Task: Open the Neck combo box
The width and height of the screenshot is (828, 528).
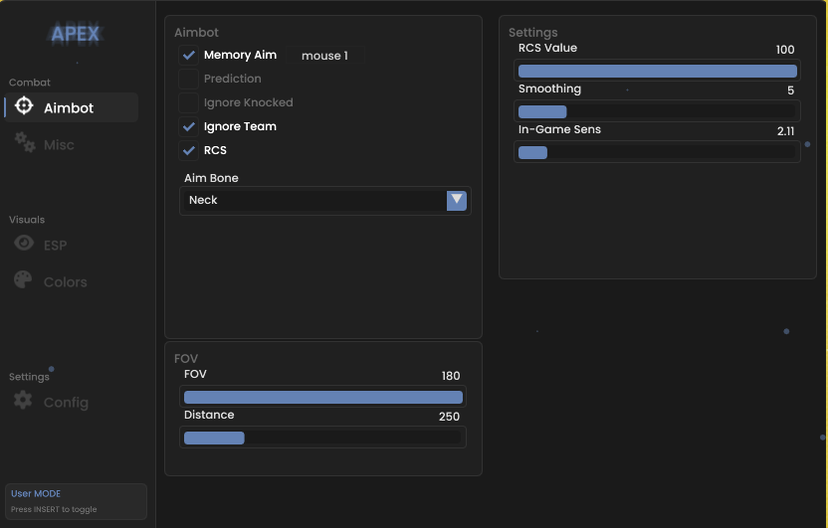Action: tap(315, 200)
